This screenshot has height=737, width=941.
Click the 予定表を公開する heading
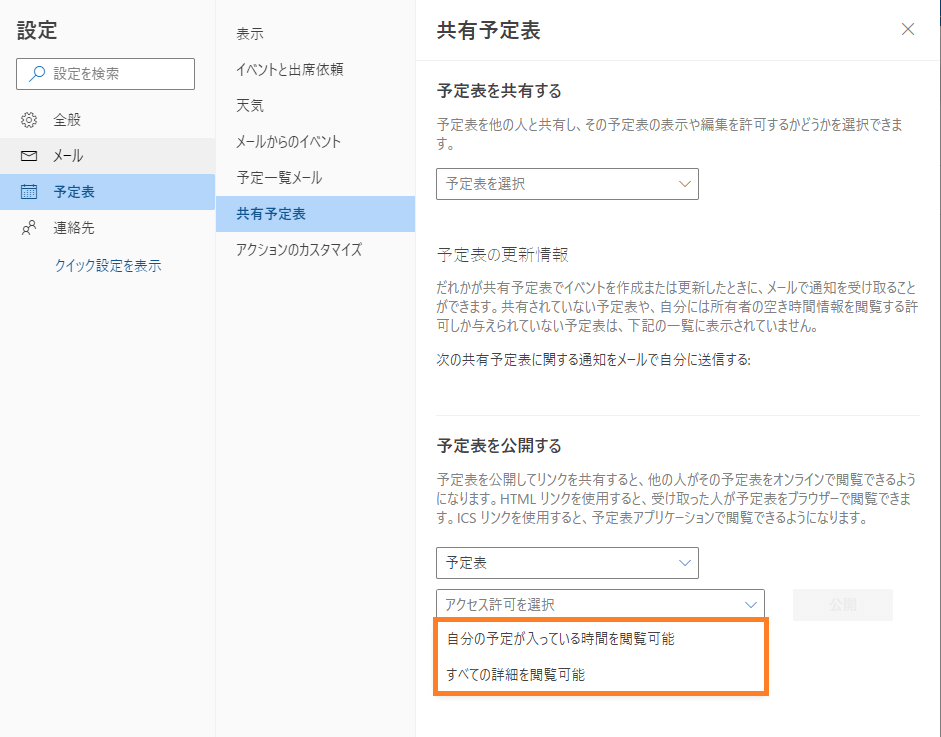click(x=499, y=446)
